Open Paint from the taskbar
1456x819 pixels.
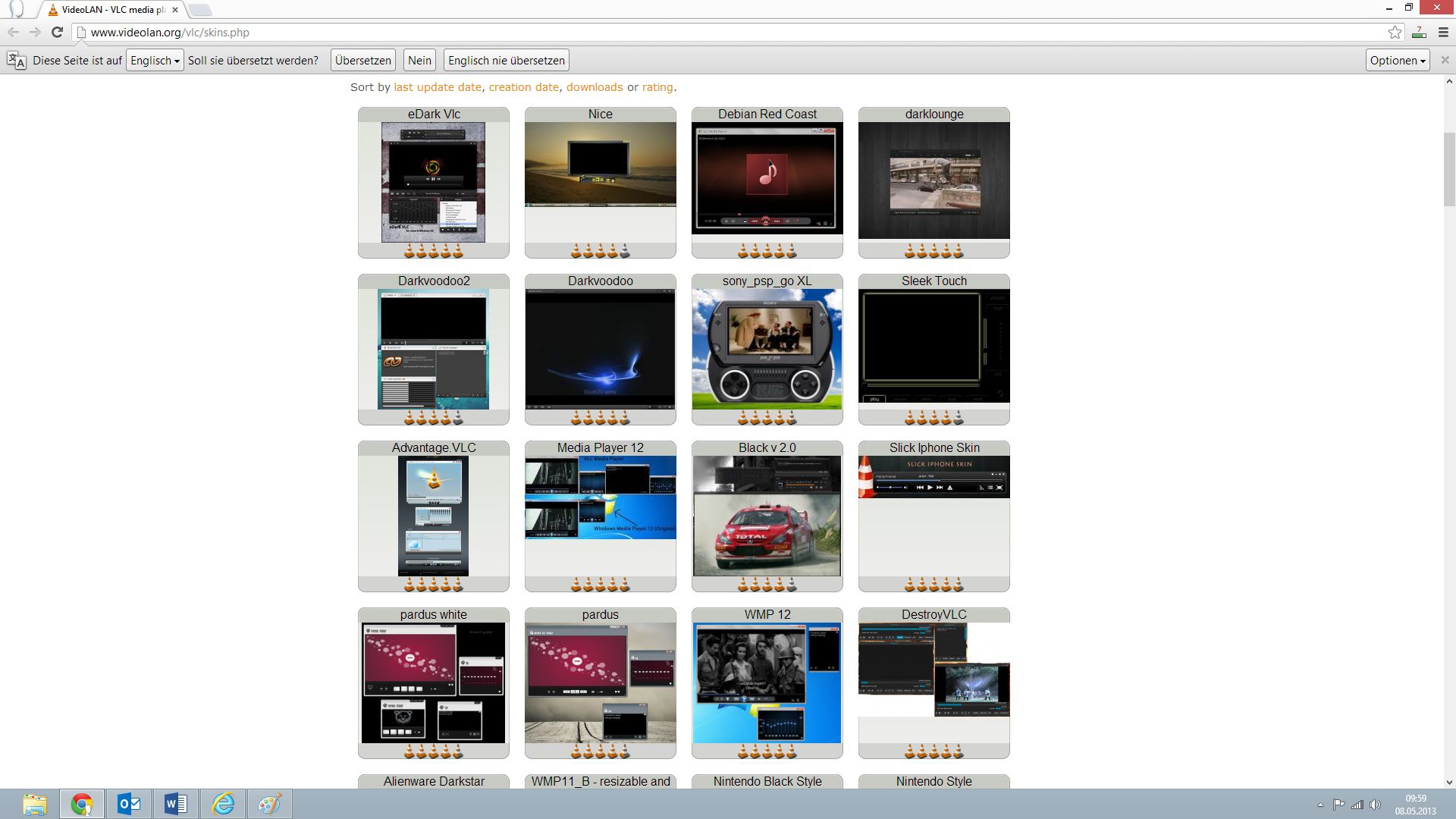click(x=269, y=804)
